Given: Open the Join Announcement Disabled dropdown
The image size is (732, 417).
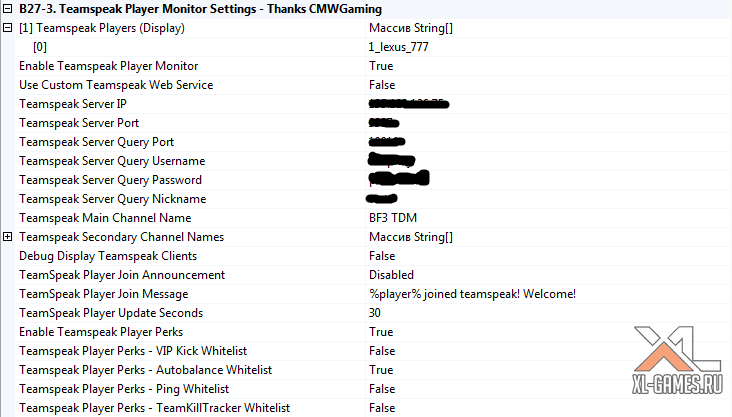Looking at the screenshot, I should [391, 275].
